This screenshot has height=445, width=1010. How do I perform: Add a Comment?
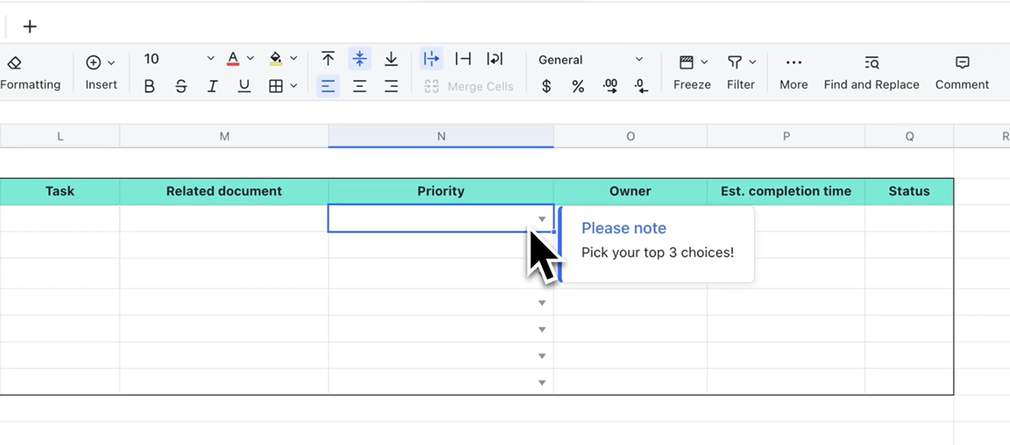[x=962, y=72]
